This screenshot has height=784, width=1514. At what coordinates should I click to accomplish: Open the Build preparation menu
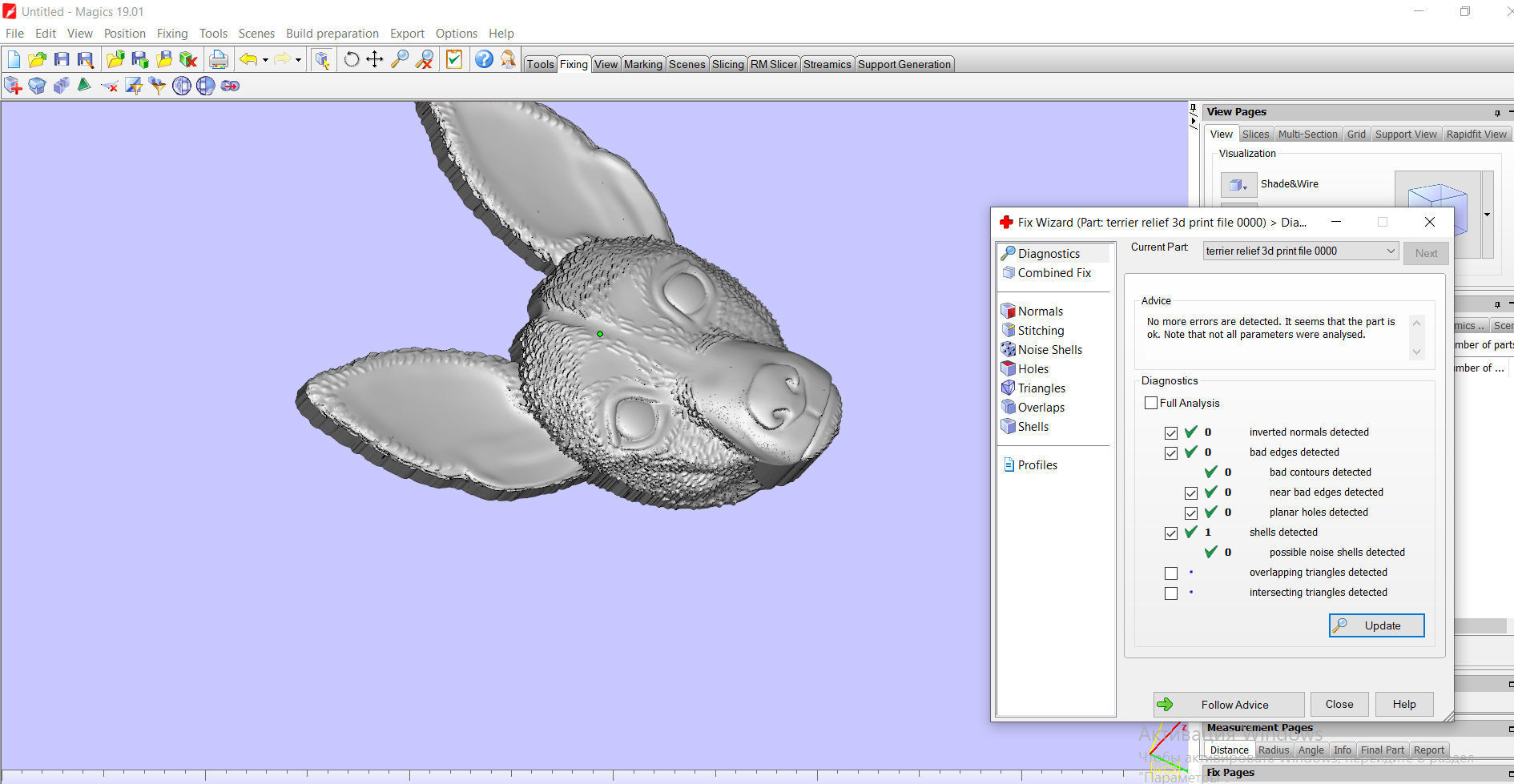332,34
